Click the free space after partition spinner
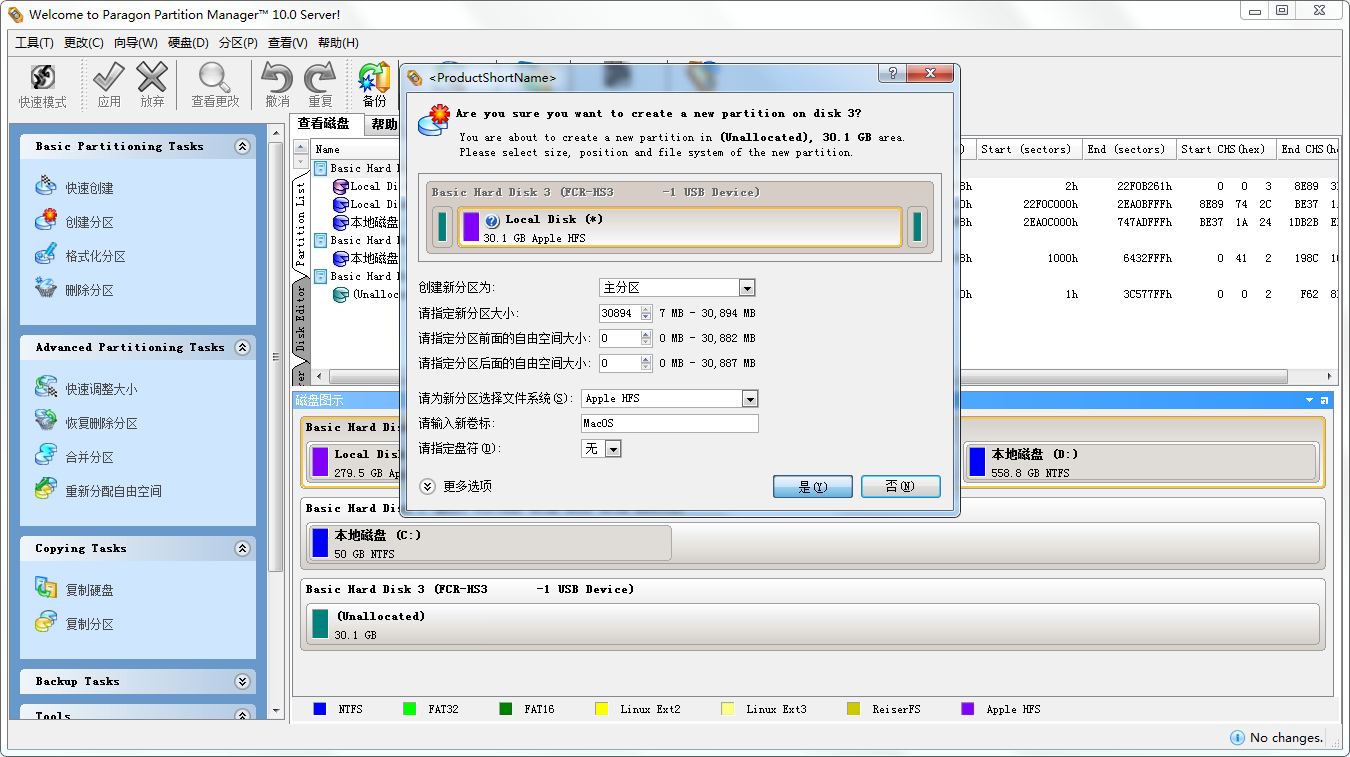This screenshot has height=757, width=1350. 646,363
